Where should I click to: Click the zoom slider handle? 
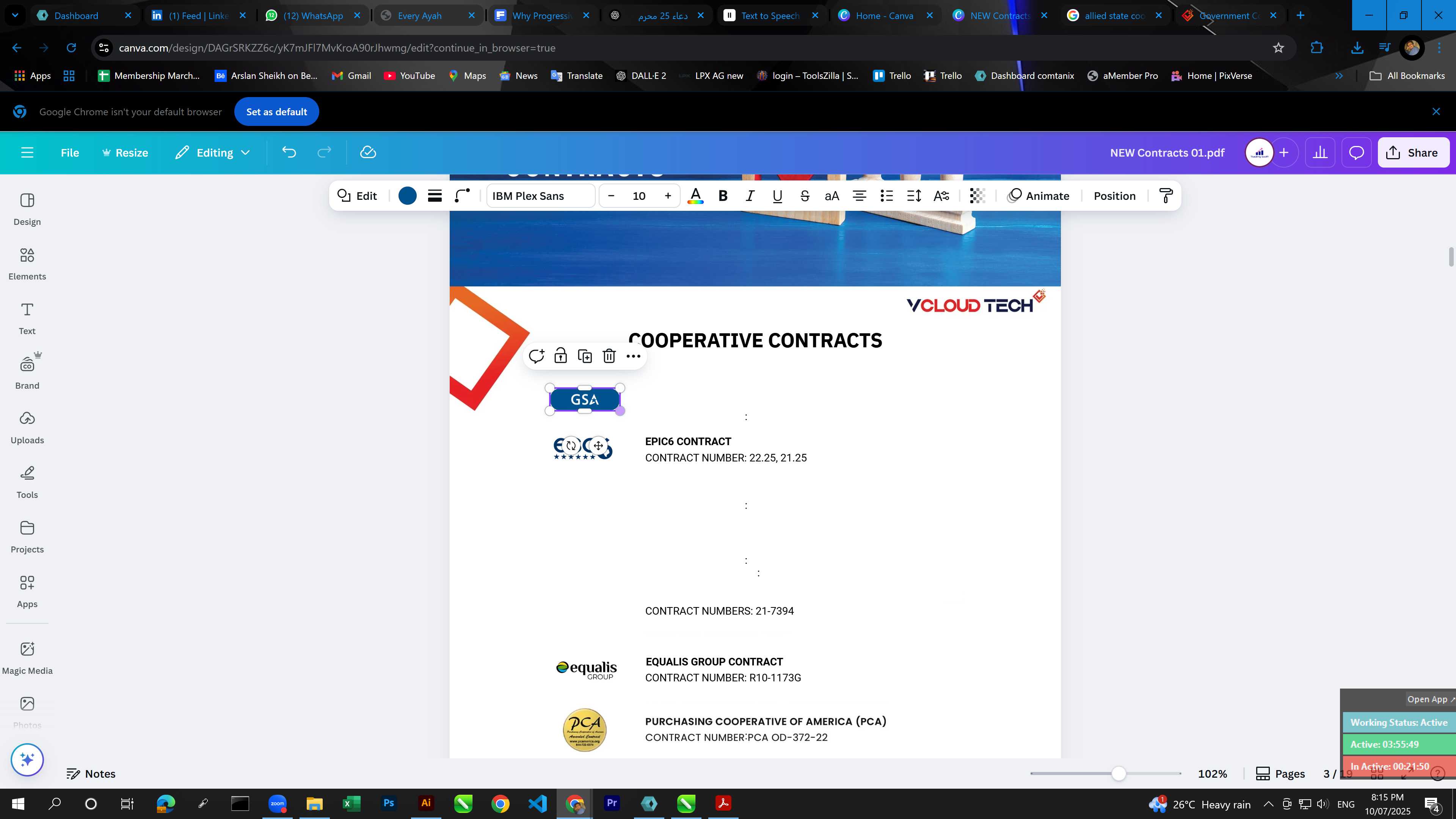tap(1118, 774)
